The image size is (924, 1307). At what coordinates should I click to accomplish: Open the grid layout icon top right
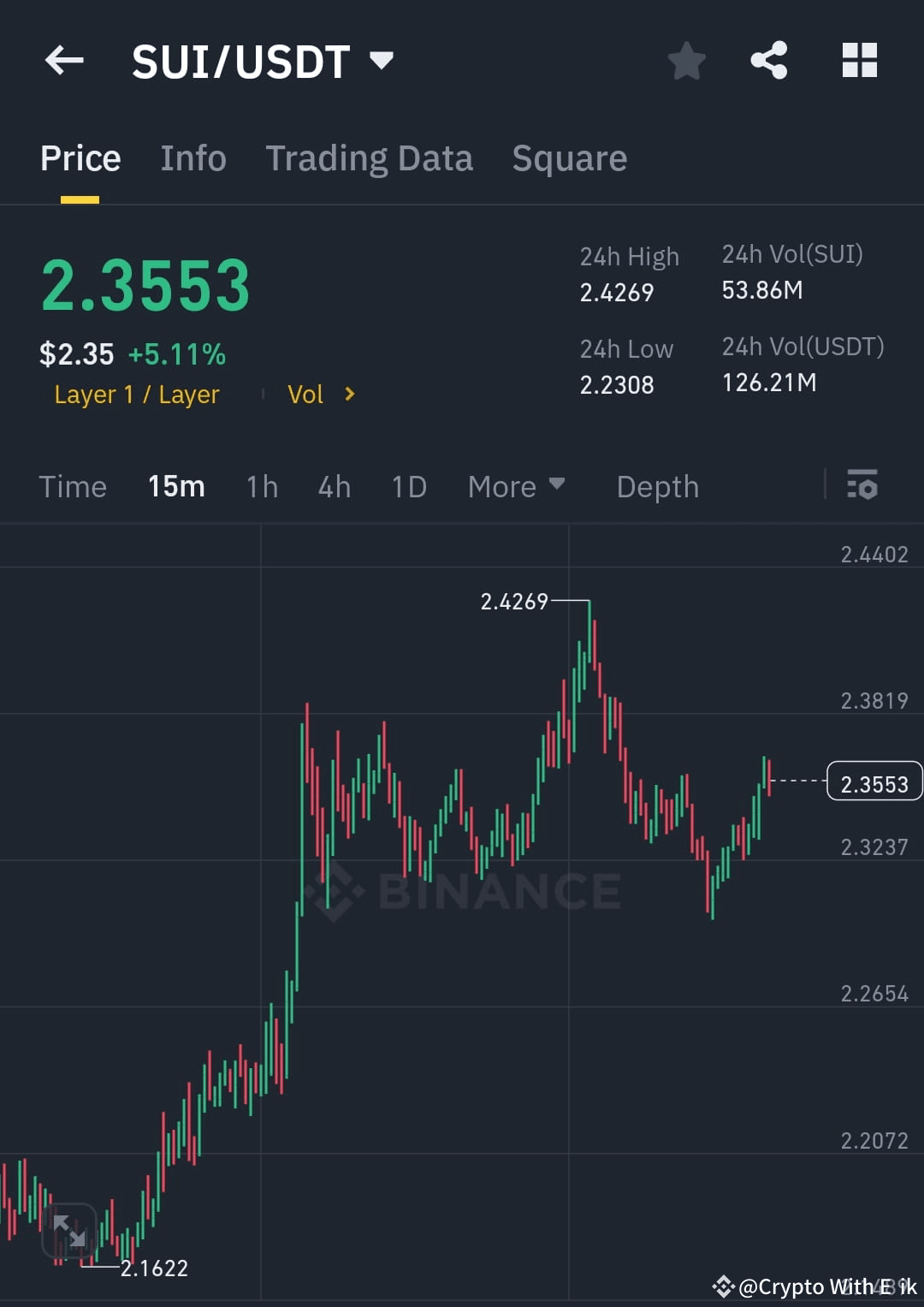click(x=859, y=60)
